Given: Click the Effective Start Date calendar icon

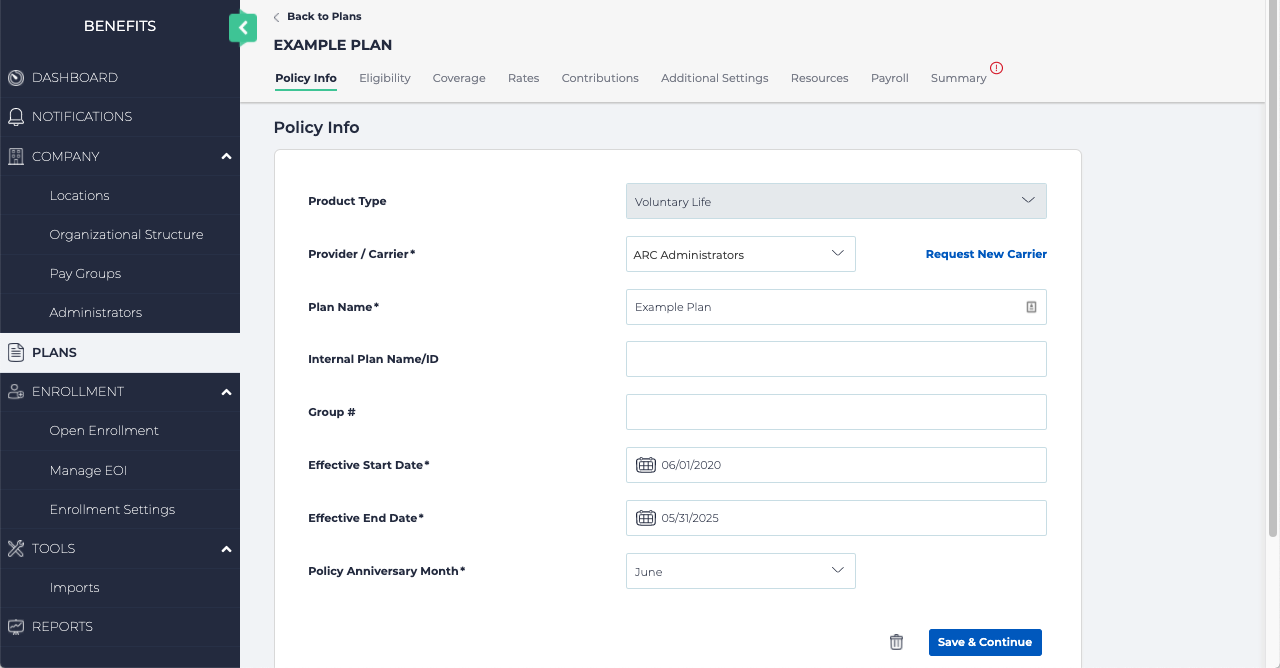Looking at the screenshot, I should (646, 465).
